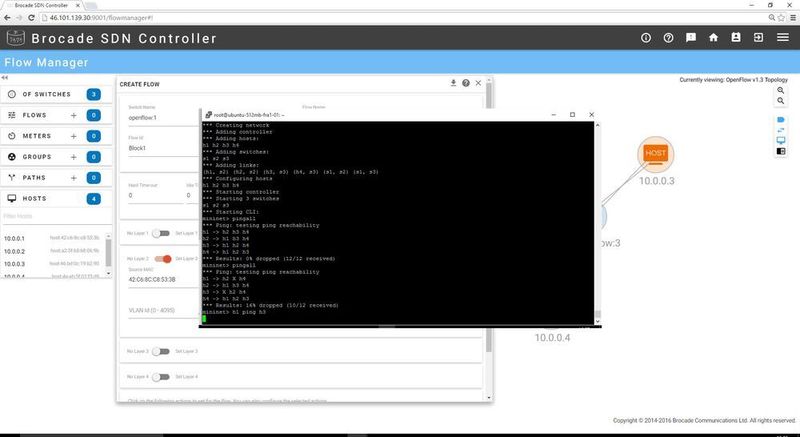Disable the Layer 2 switch
Screen dimensions: 800x437
pyautogui.click(x=163, y=259)
